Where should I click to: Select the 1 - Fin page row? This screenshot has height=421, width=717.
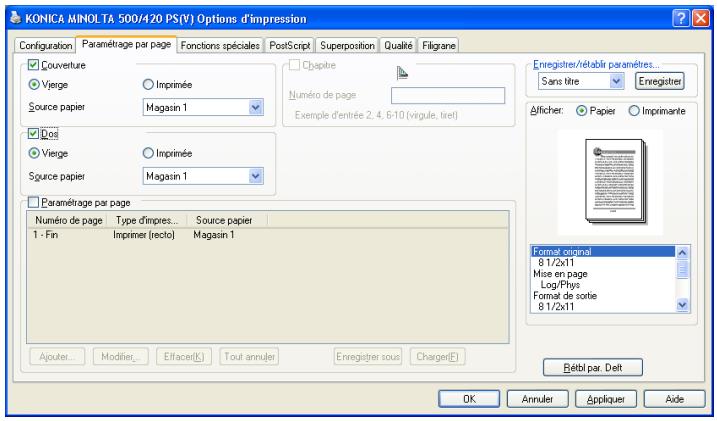[x=268, y=235]
